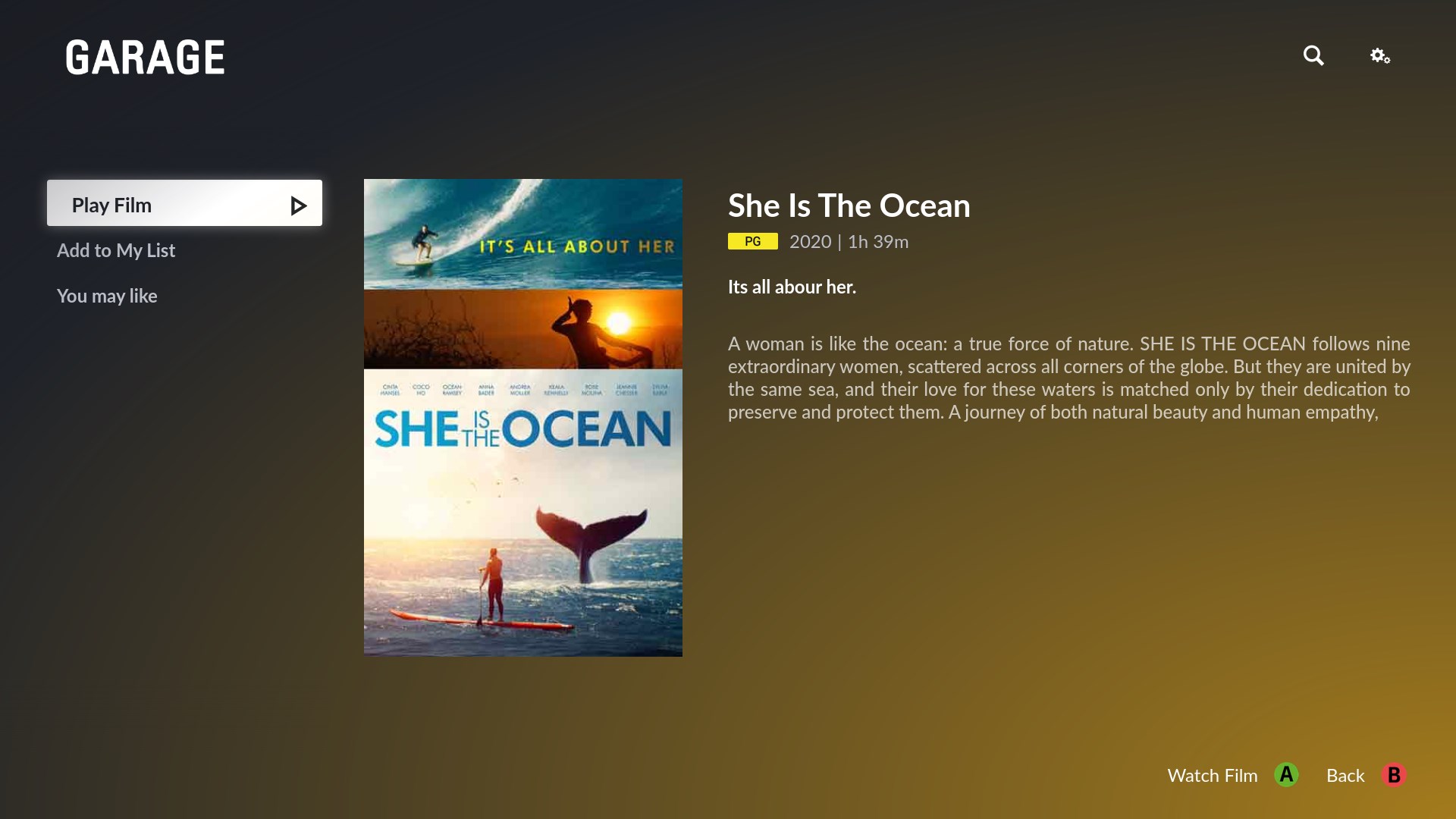1456x819 pixels.
Task: Press B button to go Back
Action: [1394, 775]
